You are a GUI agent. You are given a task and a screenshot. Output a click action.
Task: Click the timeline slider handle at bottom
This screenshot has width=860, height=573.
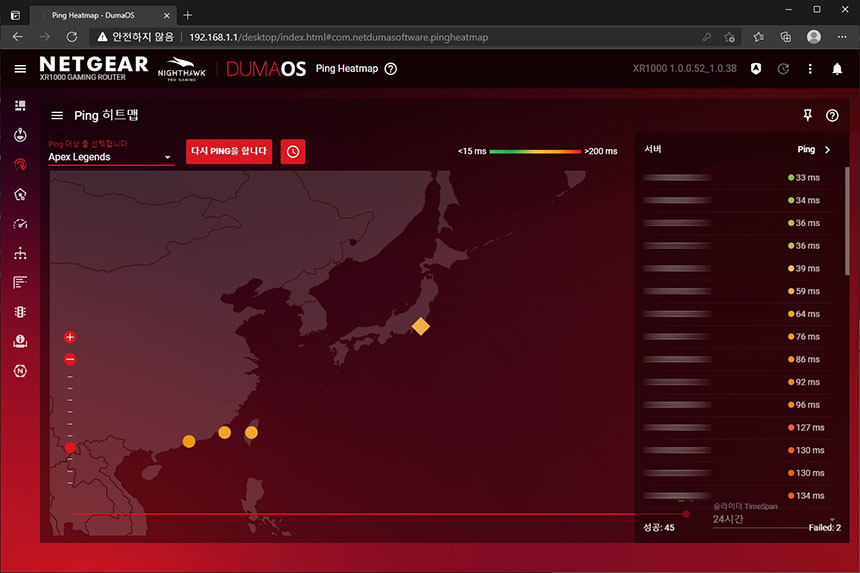click(x=686, y=514)
